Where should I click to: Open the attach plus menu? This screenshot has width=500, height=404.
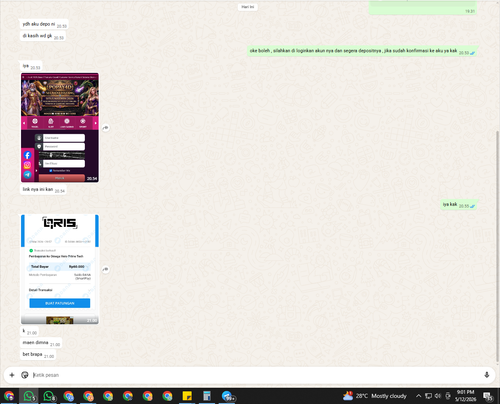12,375
